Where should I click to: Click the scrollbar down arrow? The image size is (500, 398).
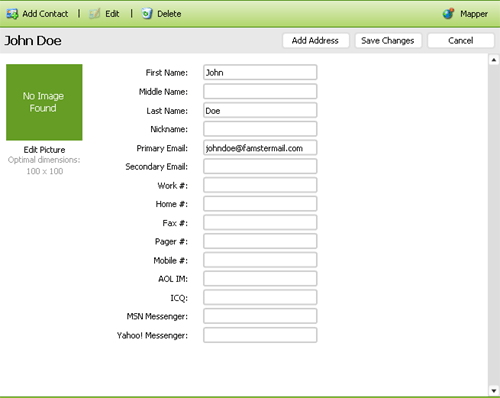click(494, 390)
